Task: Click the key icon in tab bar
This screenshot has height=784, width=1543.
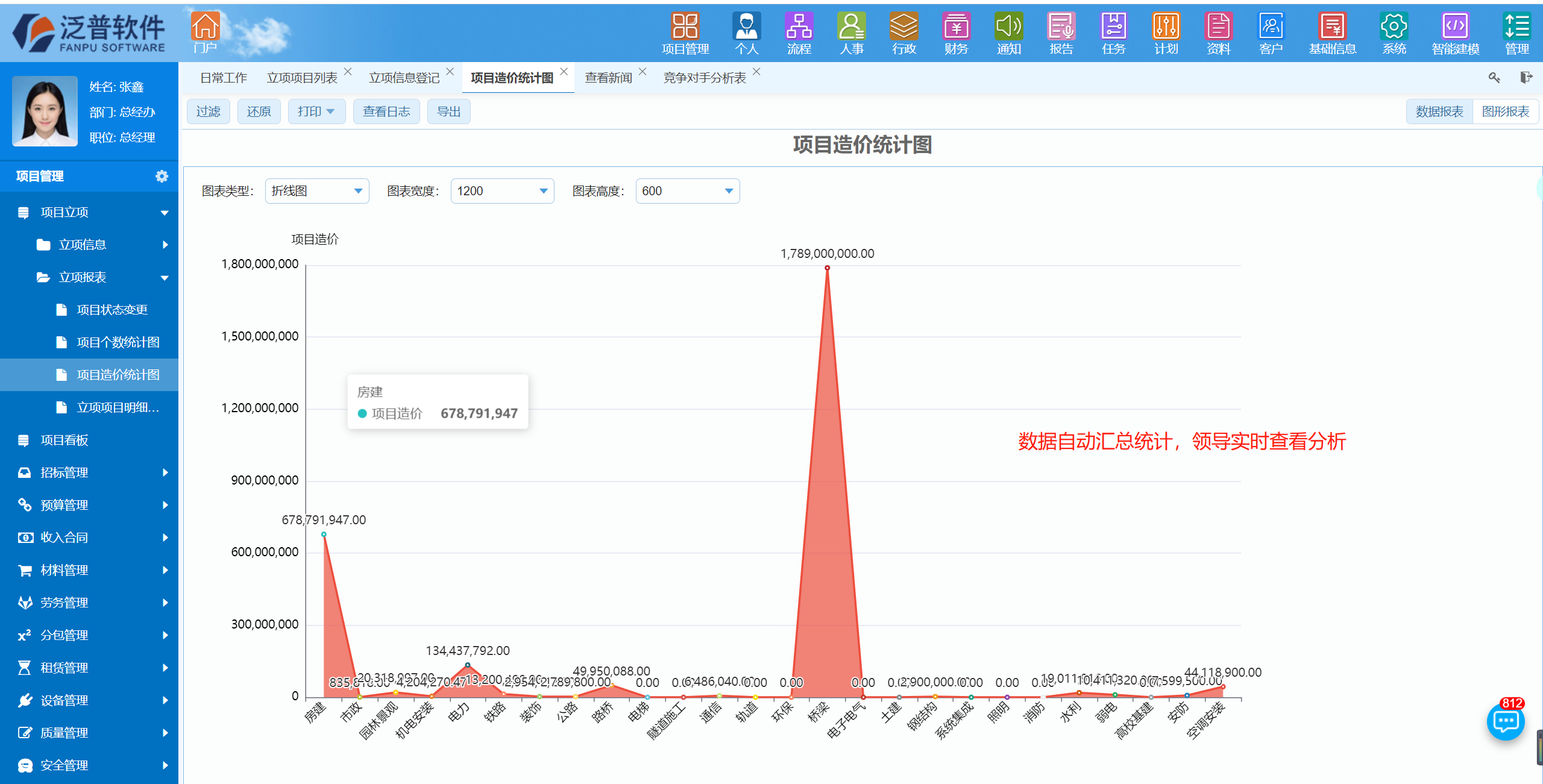Action: 1494,77
